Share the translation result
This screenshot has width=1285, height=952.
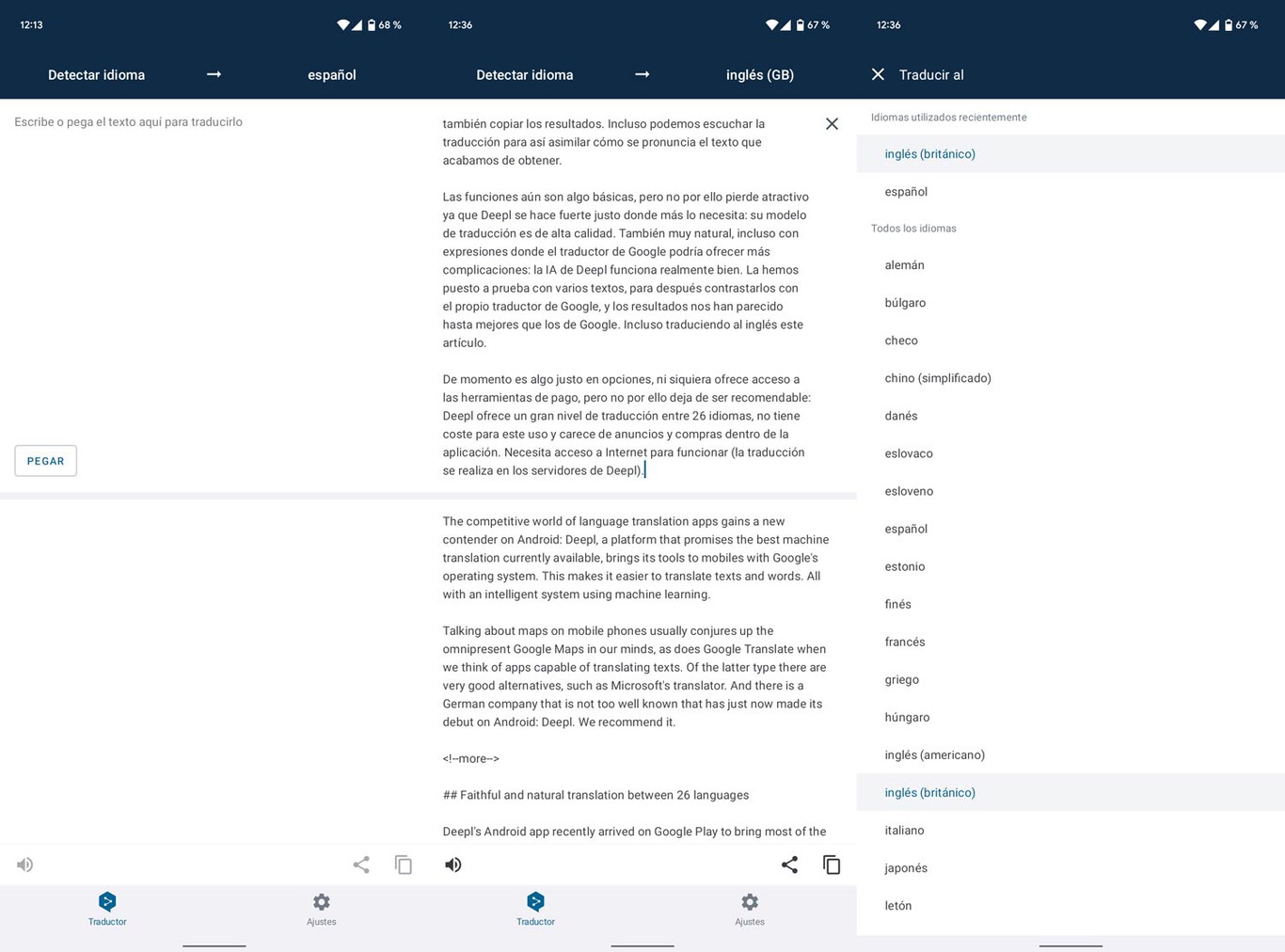(789, 865)
